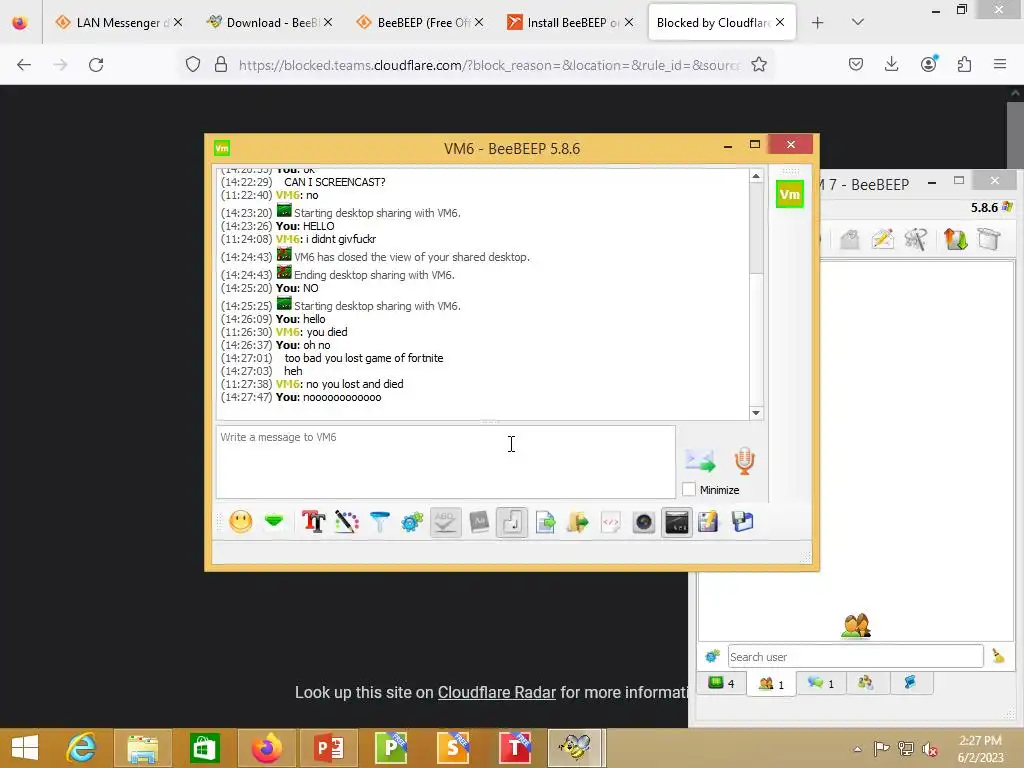This screenshot has width=1024, height=768.
Task: Open a new browser tab
Action: (x=817, y=23)
